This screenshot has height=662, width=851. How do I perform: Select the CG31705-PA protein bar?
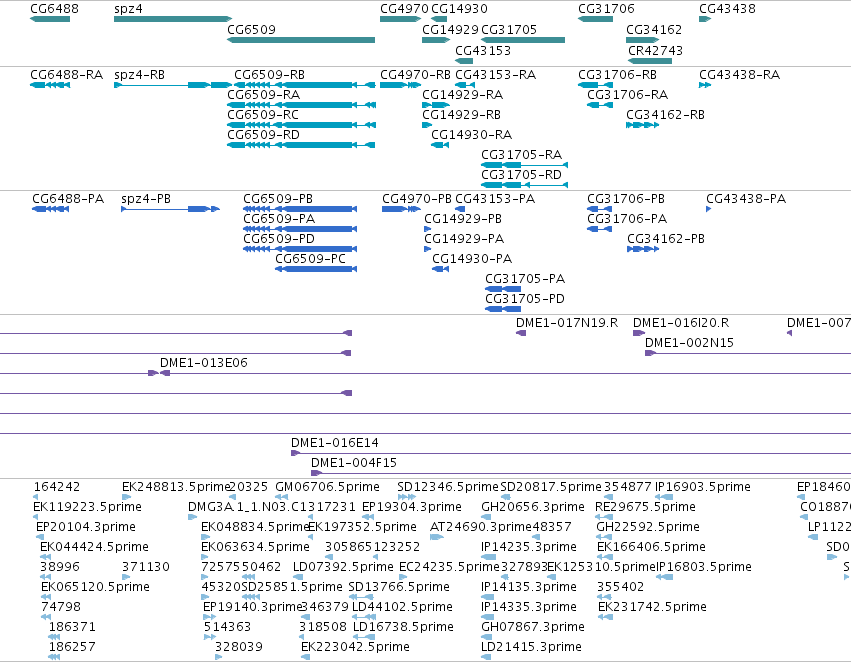(503, 289)
